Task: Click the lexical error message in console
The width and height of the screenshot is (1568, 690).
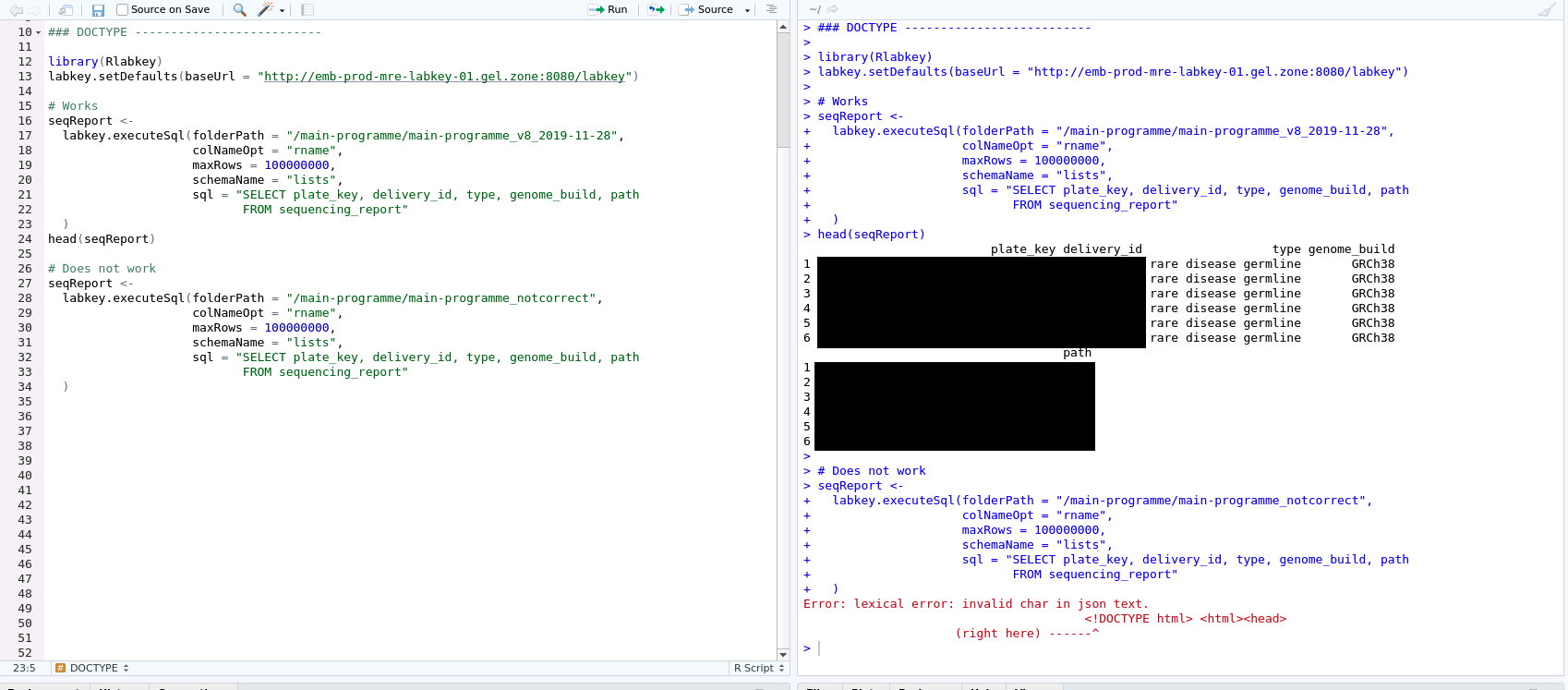Action: [976, 604]
